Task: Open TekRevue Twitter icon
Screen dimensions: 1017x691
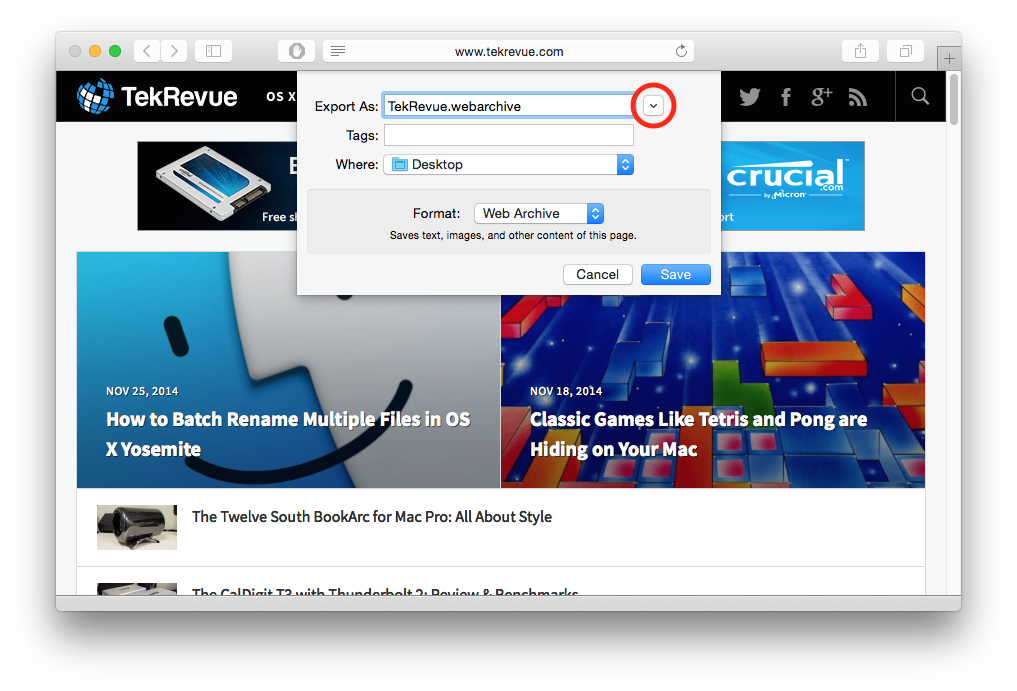Action: tap(749, 97)
